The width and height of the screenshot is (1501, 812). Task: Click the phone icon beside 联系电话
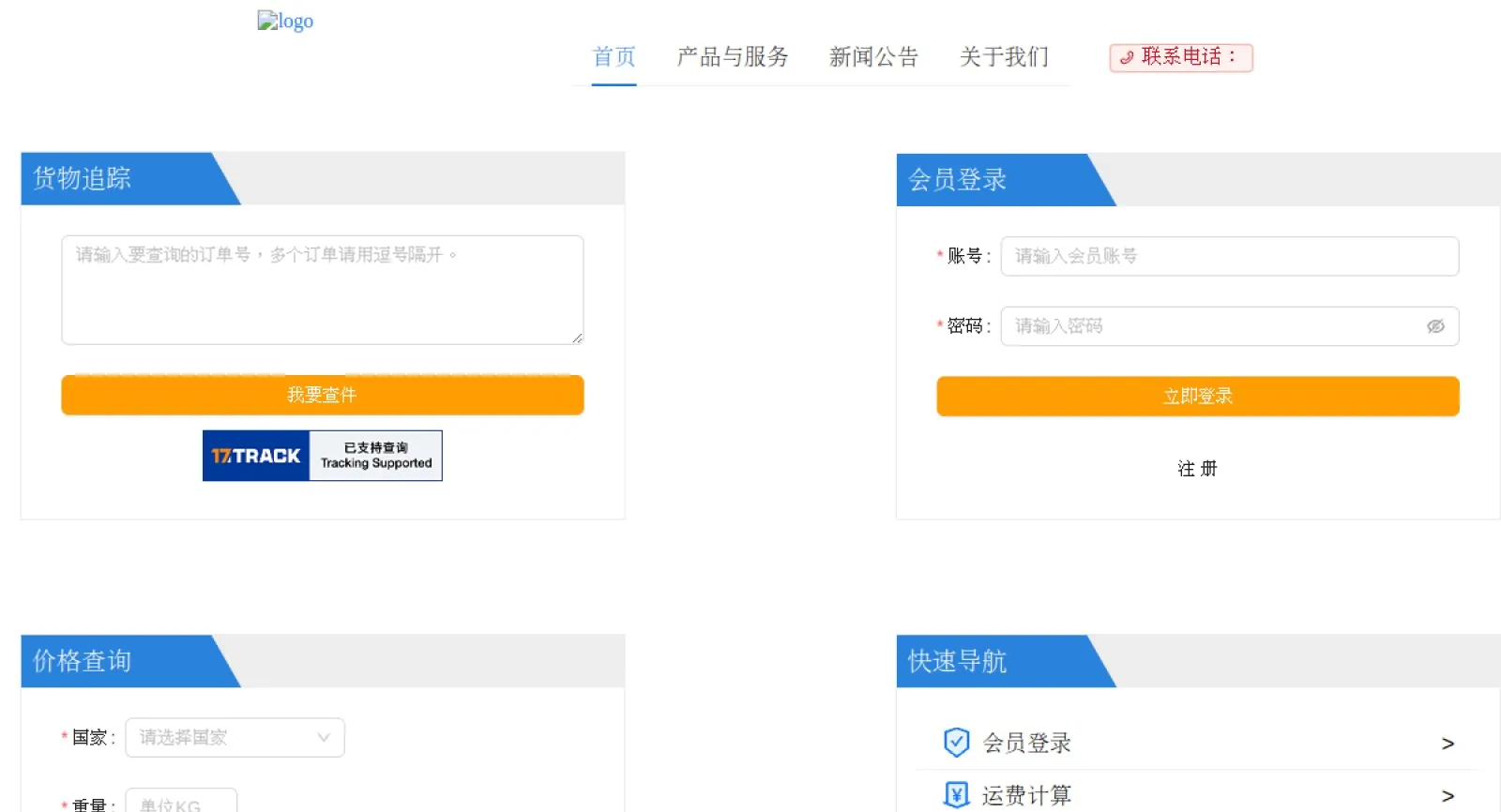[x=1127, y=57]
